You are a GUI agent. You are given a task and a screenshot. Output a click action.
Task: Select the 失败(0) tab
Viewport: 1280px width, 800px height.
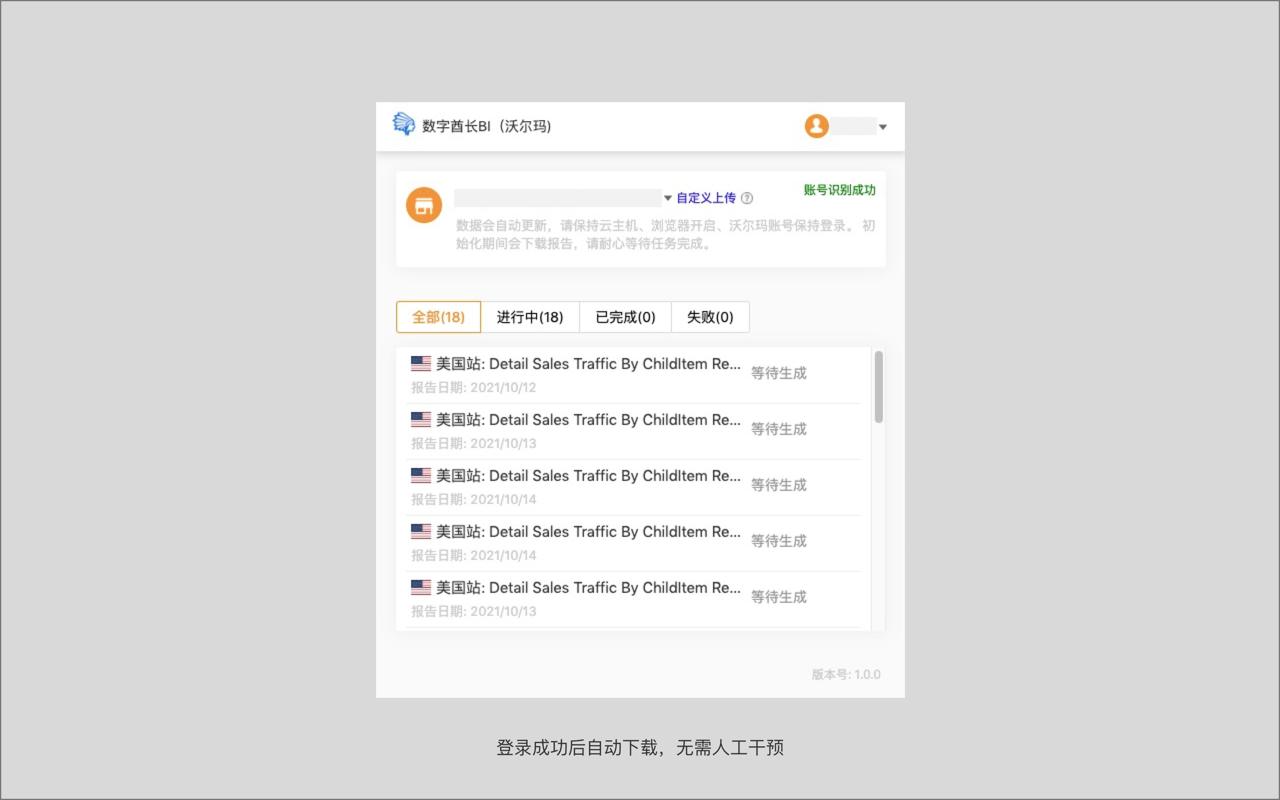coord(710,317)
